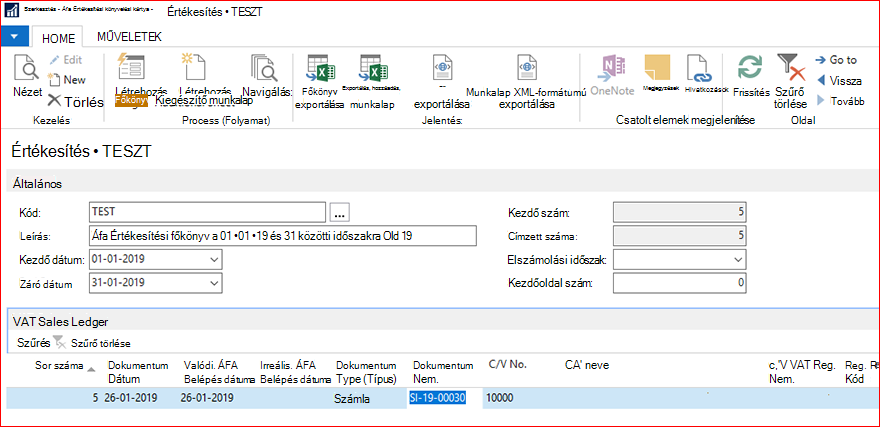Click Főkönyv exportálása Excel icon
The image size is (880, 427).
[320, 69]
